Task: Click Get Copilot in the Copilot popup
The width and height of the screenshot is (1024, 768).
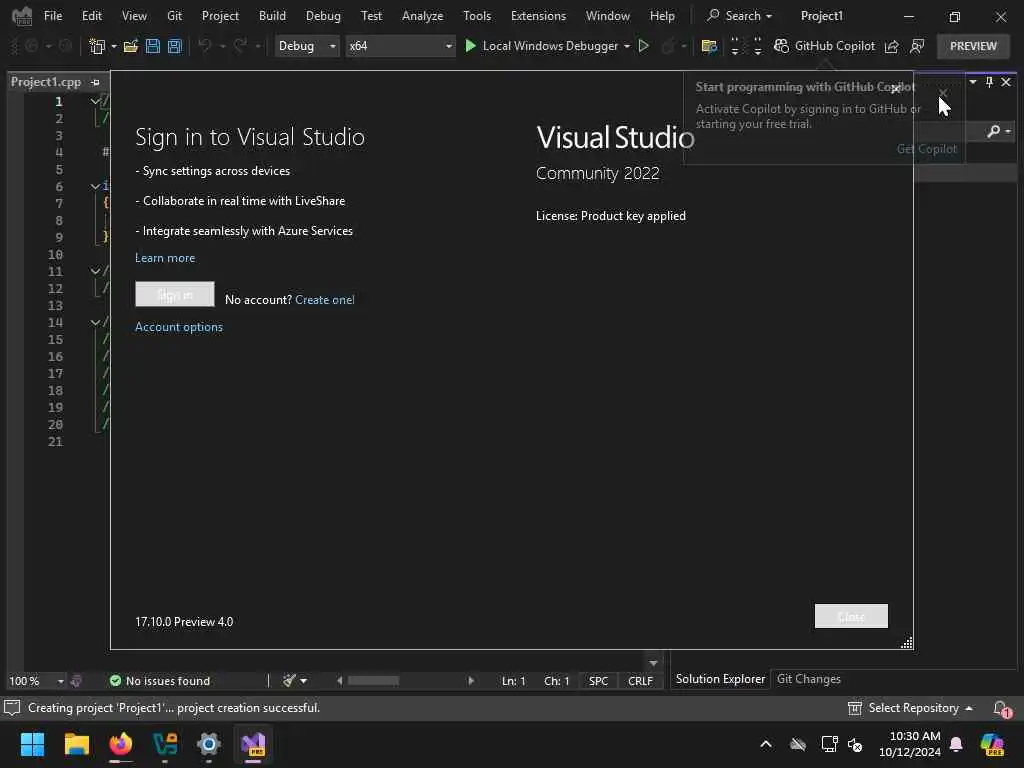Action: (926, 149)
